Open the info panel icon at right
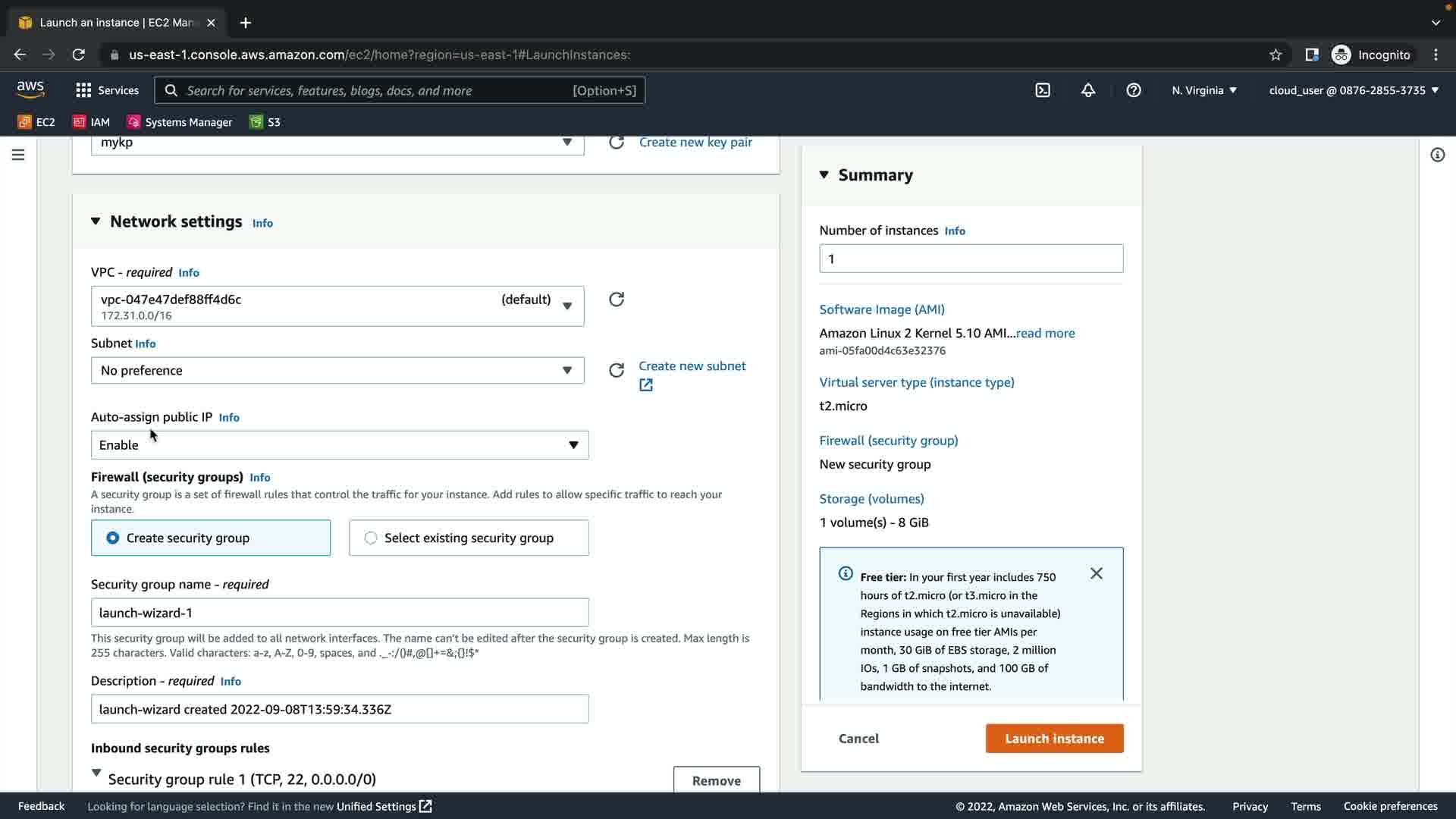1456x819 pixels. click(1437, 155)
